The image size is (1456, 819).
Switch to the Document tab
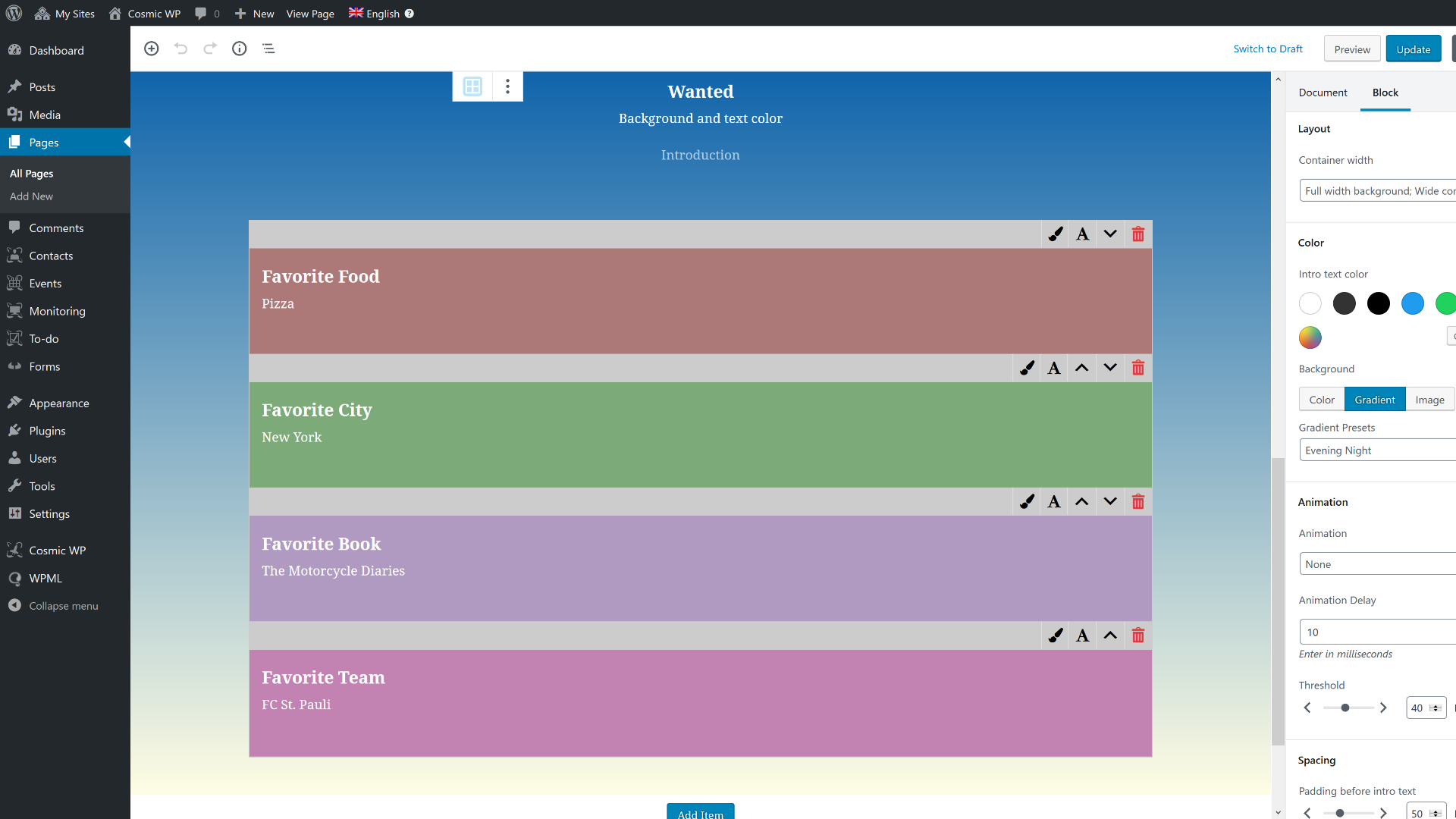tap(1322, 92)
